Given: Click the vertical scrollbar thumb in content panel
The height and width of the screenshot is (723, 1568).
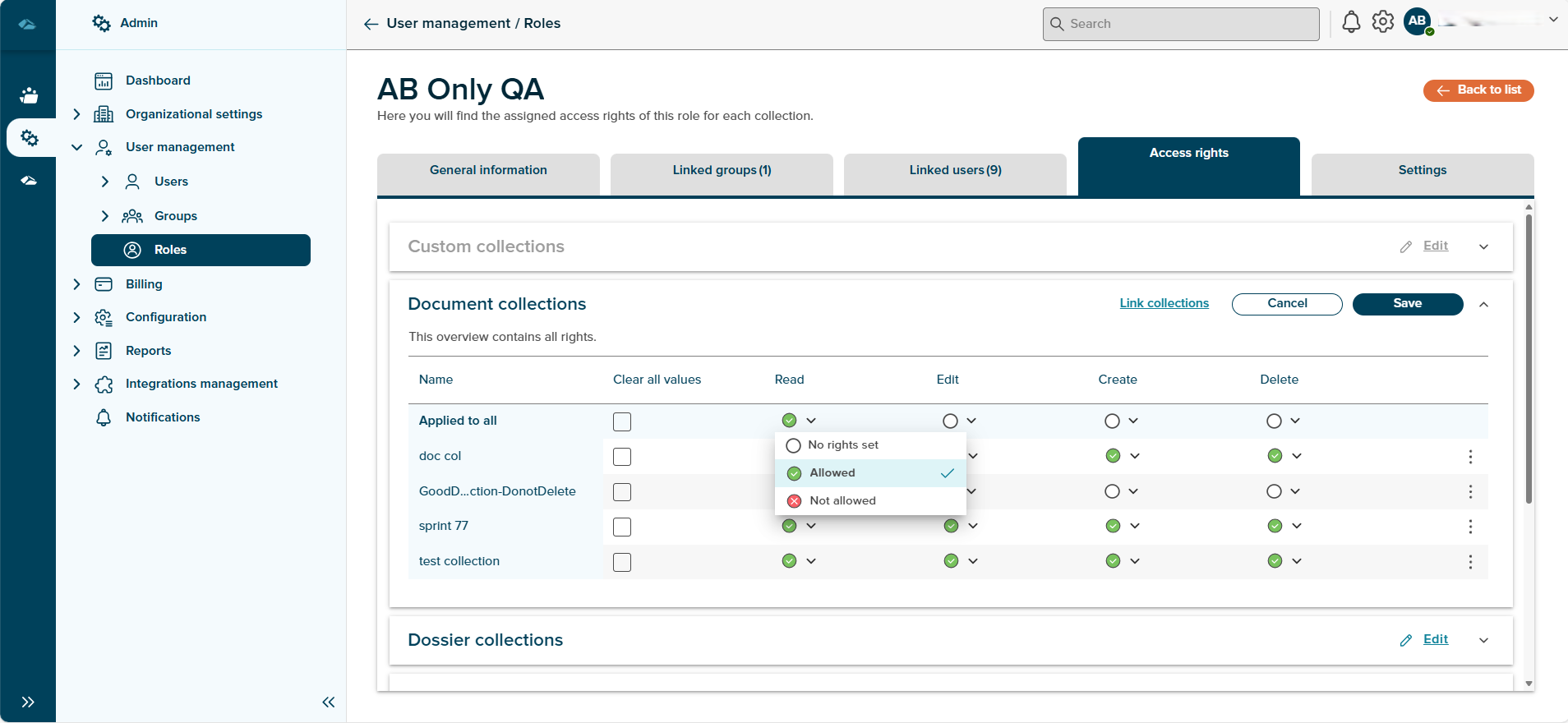Looking at the screenshot, I should 1529,358.
